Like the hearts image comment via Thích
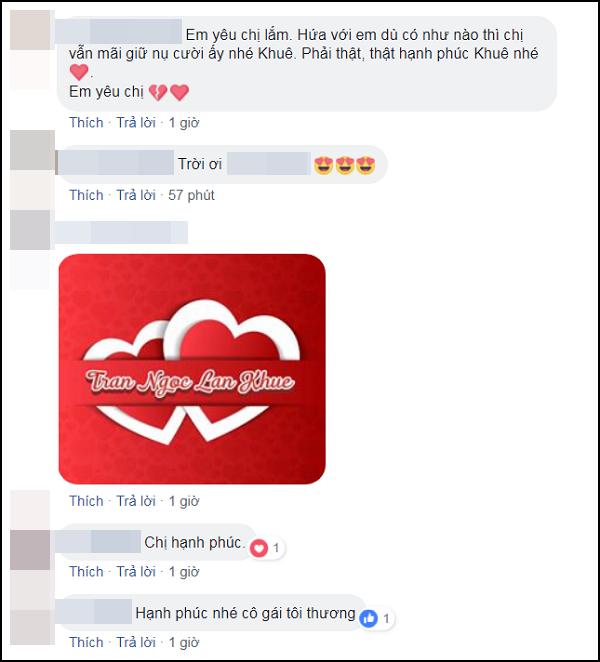The height and width of the screenshot is (662, 600). point(86,501)
